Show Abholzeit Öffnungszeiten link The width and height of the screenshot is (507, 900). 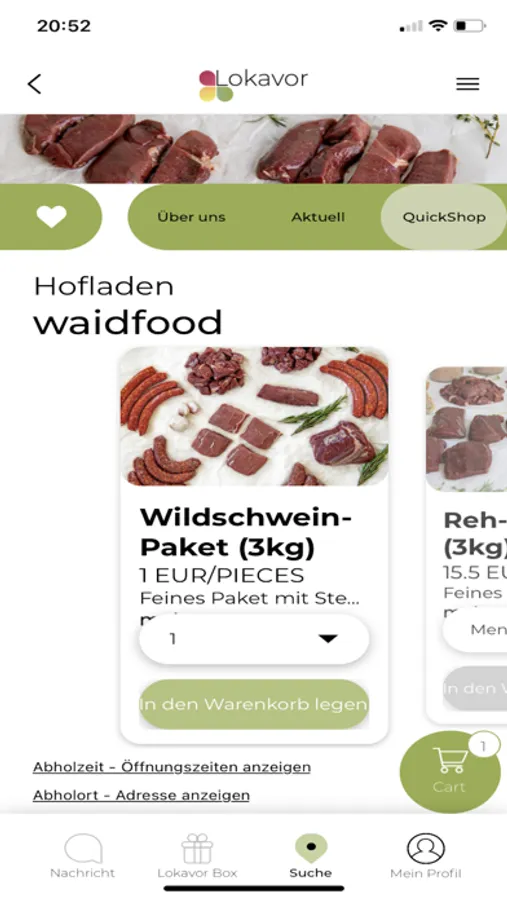point(172,767)
